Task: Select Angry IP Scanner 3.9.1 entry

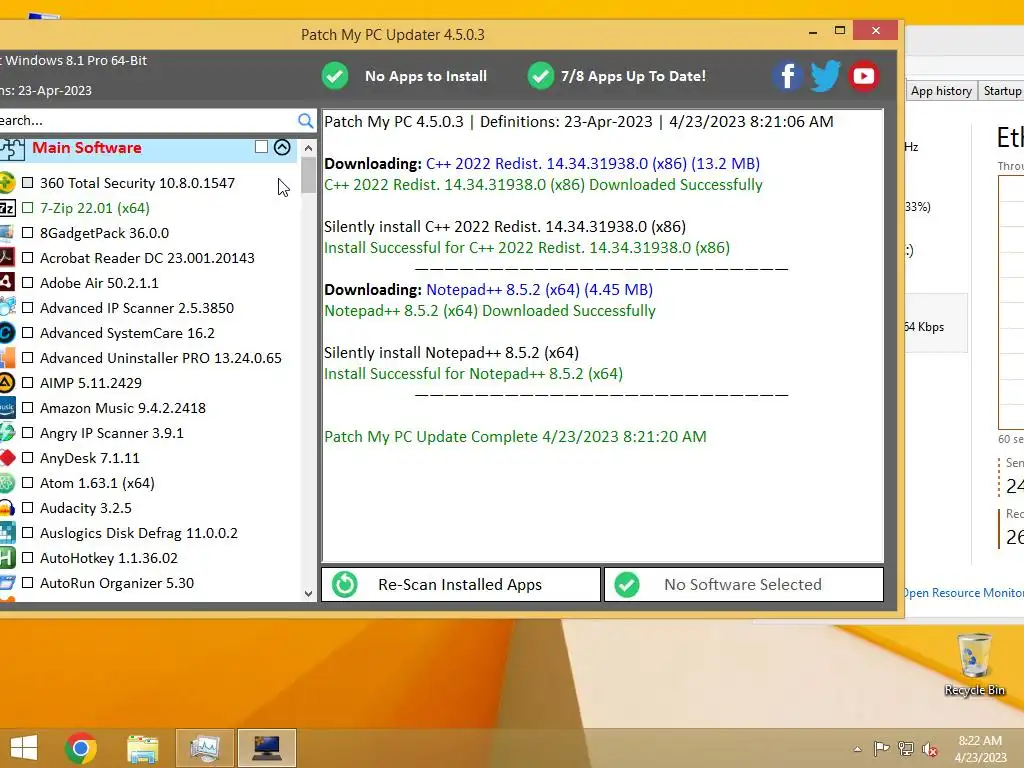Action: point(112,433)
